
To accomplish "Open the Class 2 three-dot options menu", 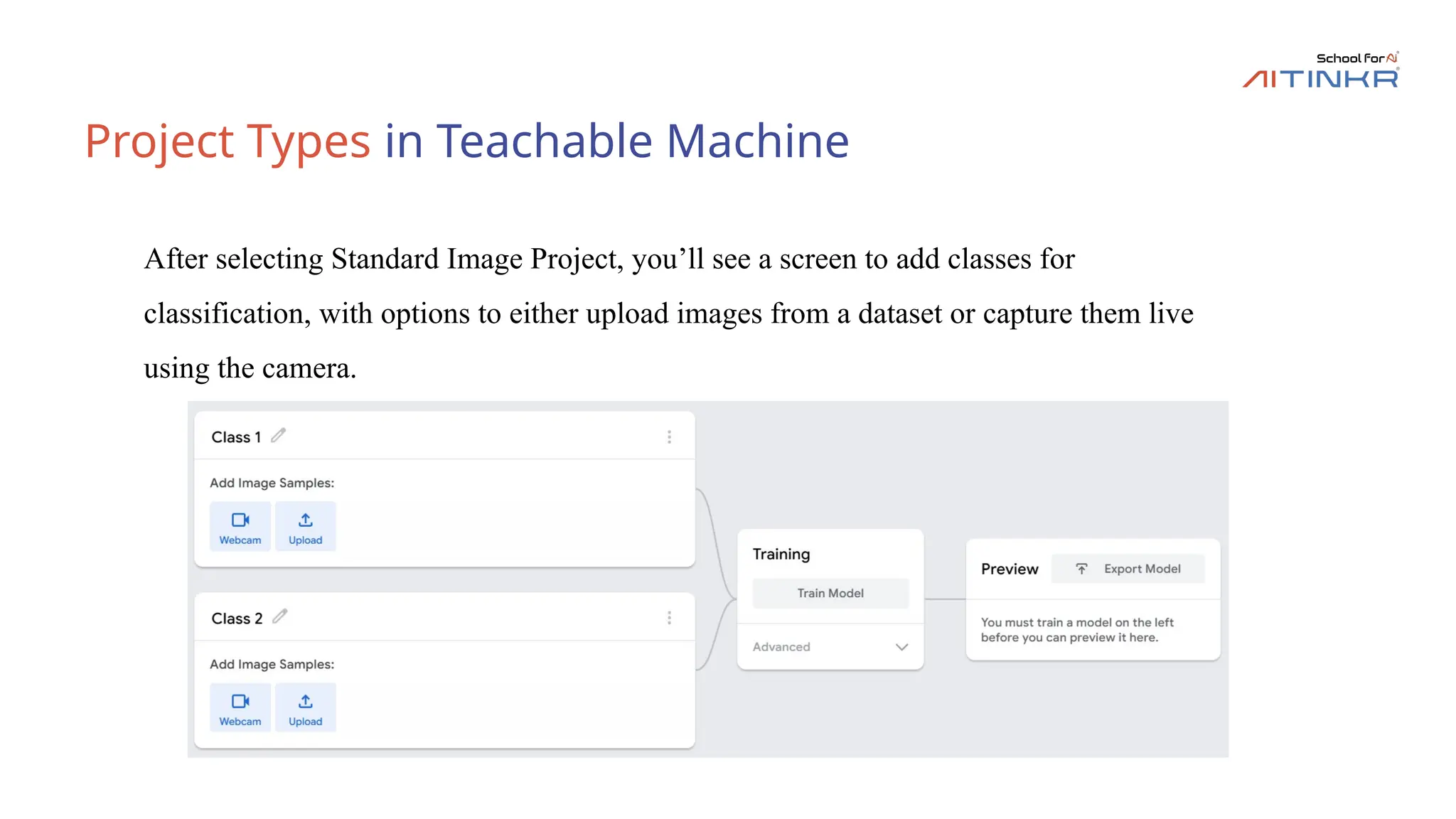I will [x=669, y=618].
